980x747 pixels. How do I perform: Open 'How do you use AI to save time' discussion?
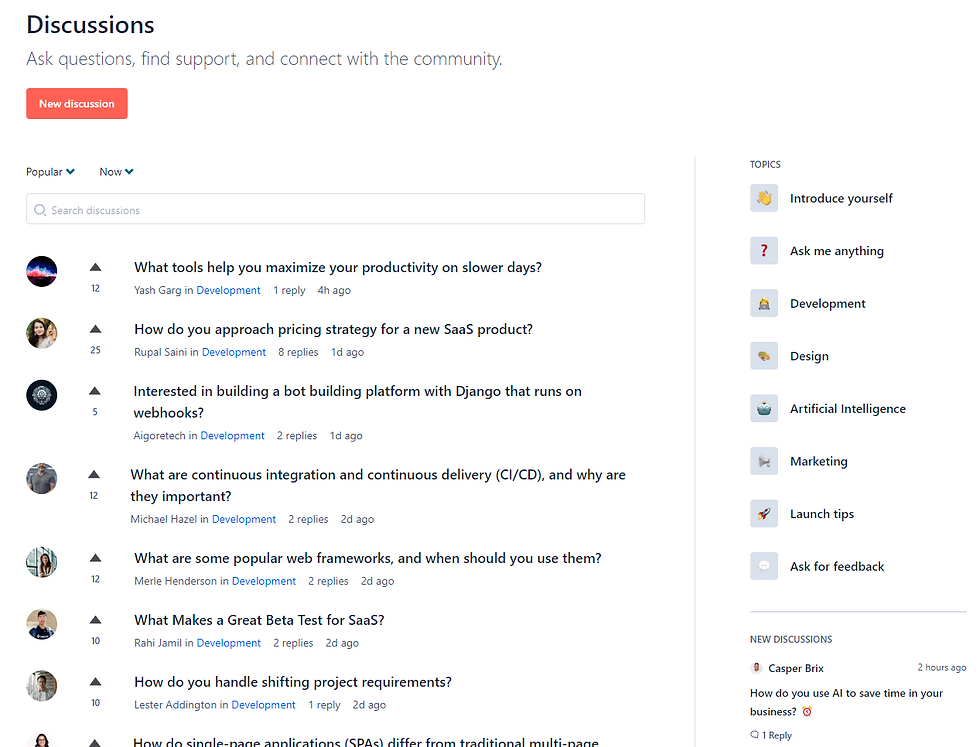coord(846,702)
